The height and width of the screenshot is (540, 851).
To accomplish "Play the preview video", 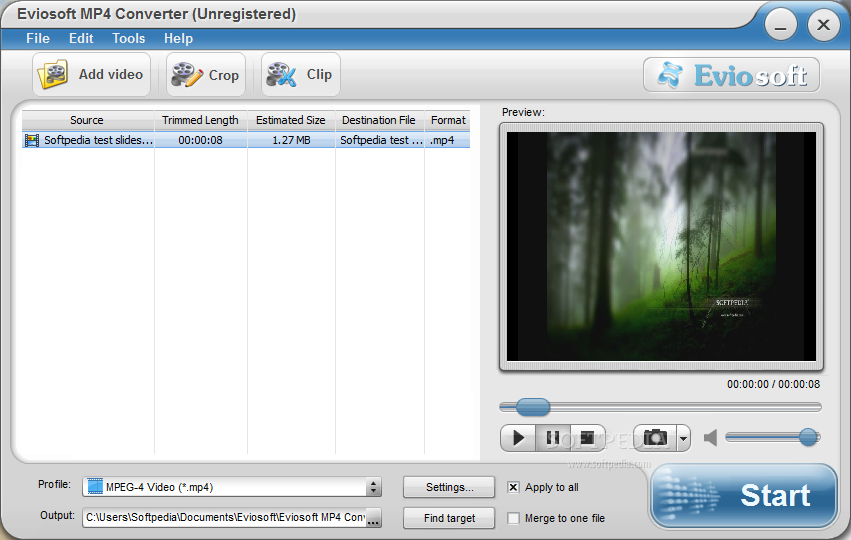I will tap(518, 438).
